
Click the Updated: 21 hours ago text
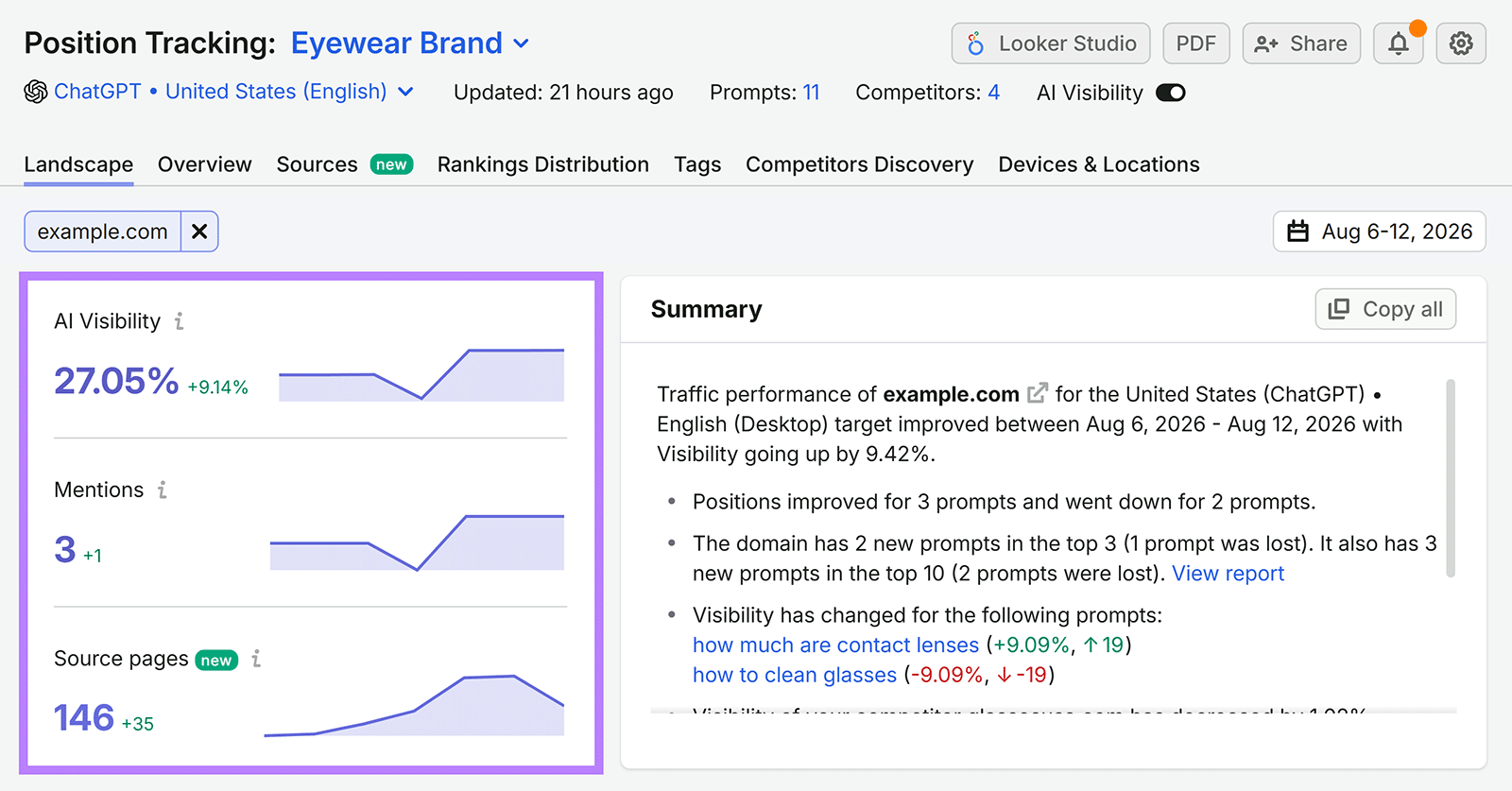tap(563, 93)
